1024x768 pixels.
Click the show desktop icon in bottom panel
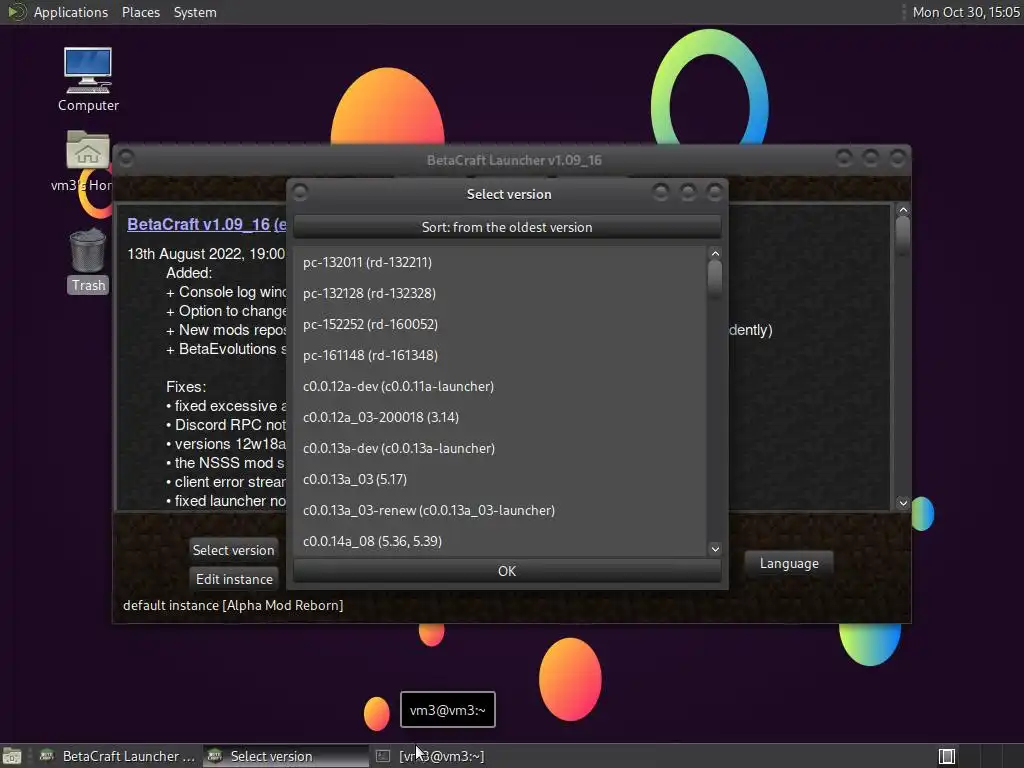(12, 756)
